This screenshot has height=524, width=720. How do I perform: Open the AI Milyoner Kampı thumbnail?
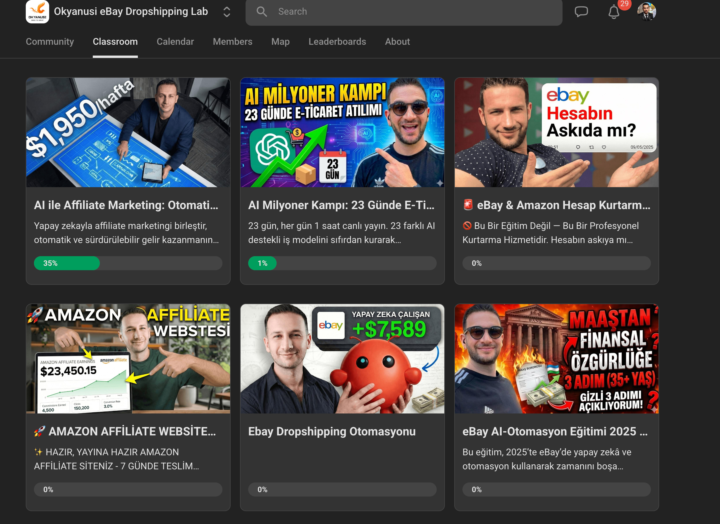[x=342, y=132]
